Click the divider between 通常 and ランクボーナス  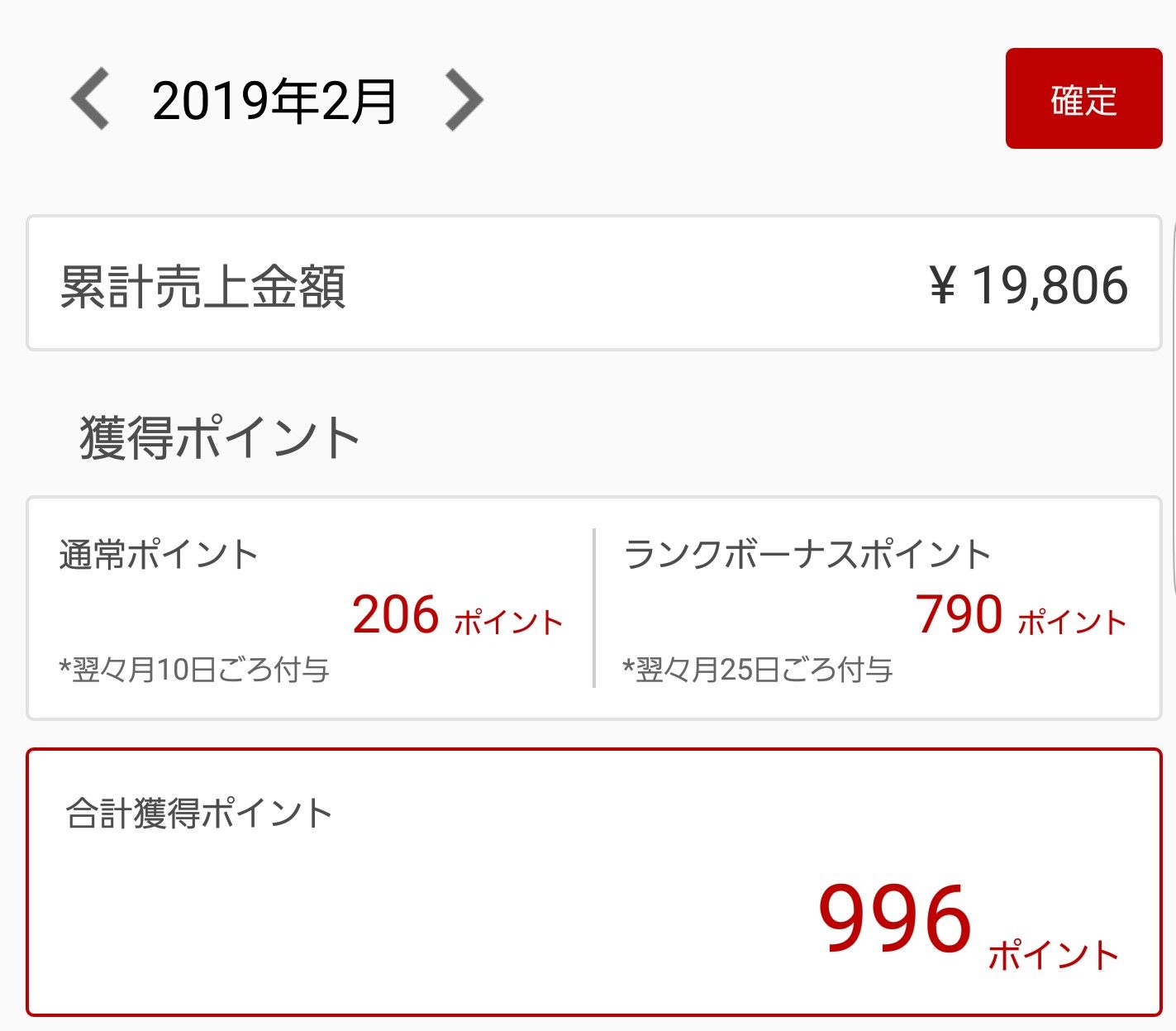(594, 608)
